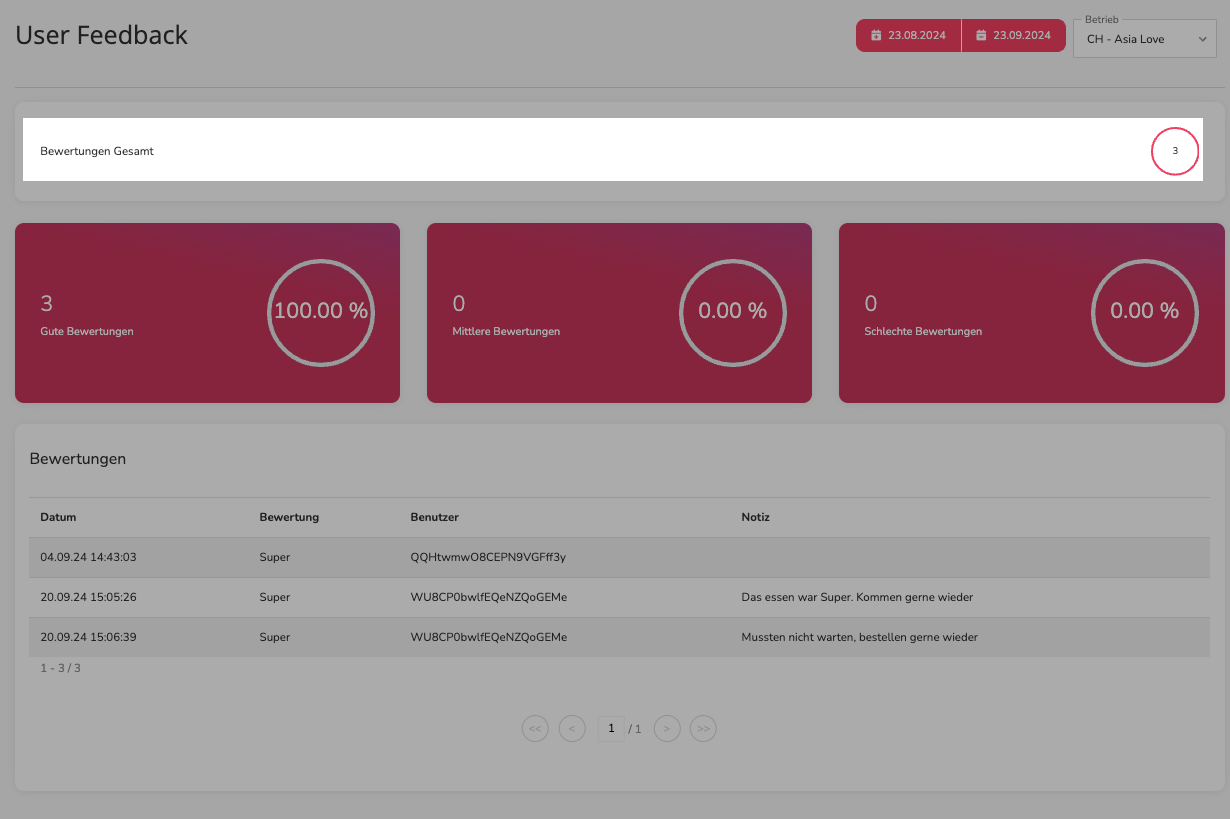Click the Bewertungen table heading
The image size is (1230, 819).
78,459
